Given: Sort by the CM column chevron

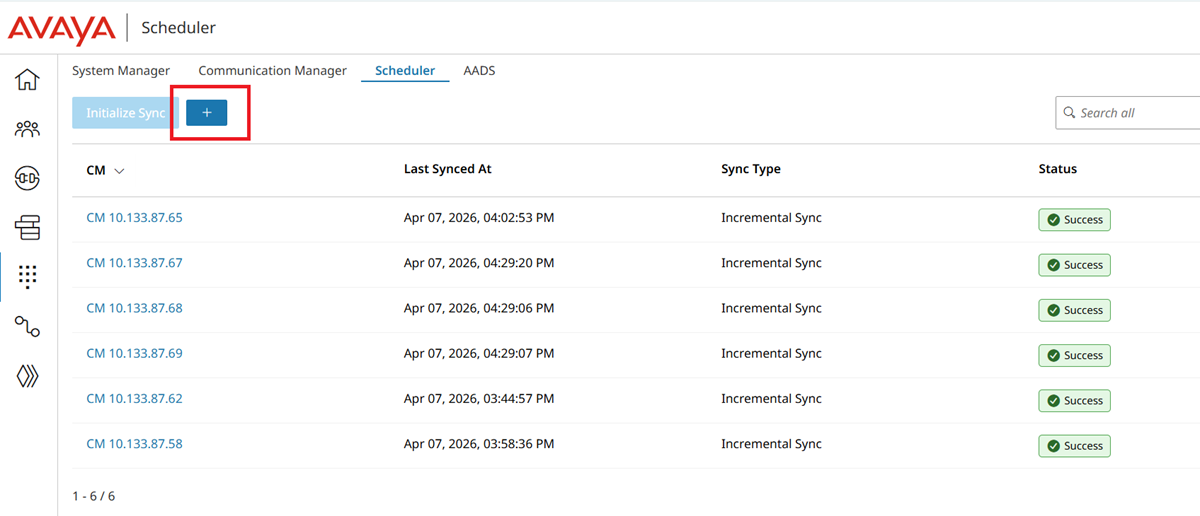Looking at the screenshot, I should pyautogui.click(x=120, y=171).
